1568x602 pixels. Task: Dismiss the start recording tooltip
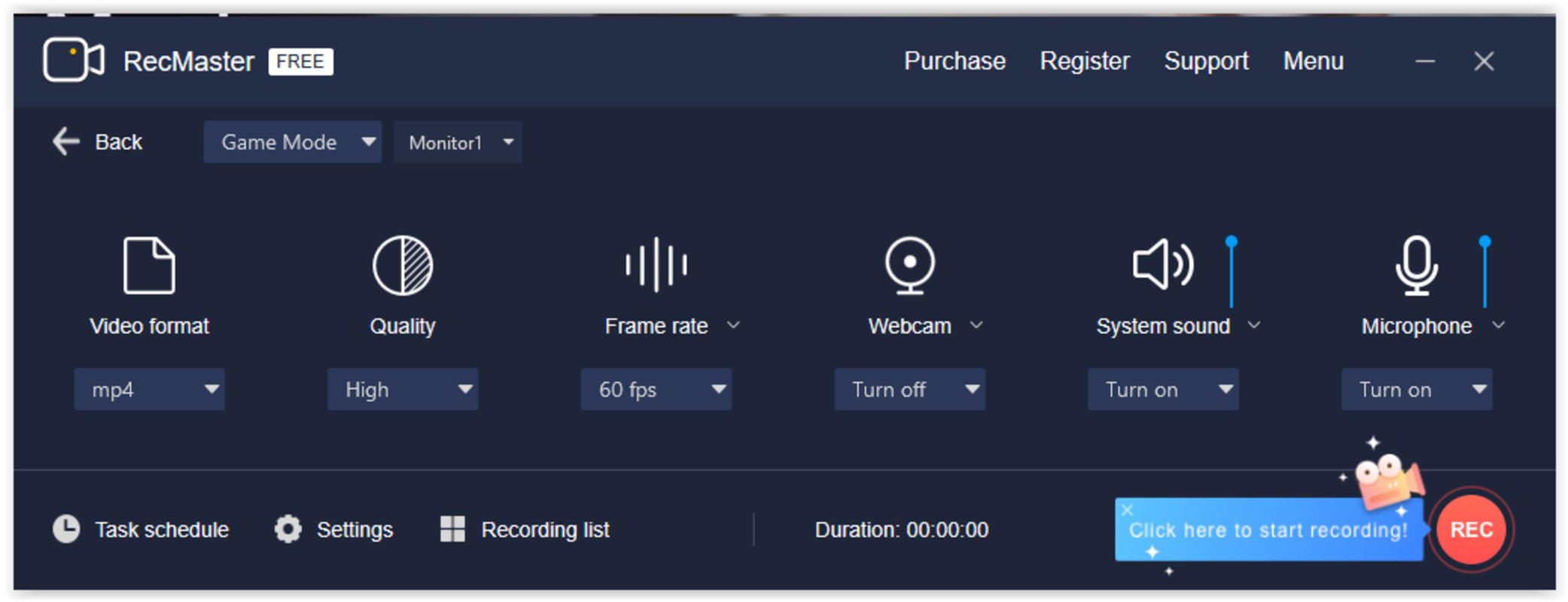1127,509
